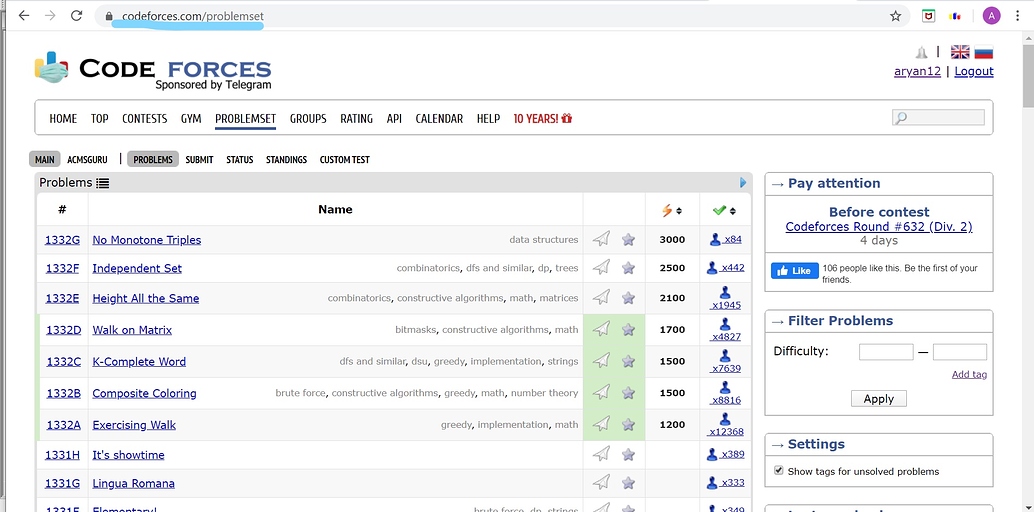Toggle Show tags for unsolved problems
Viewport: 1034px width, 512px height.
779,470
